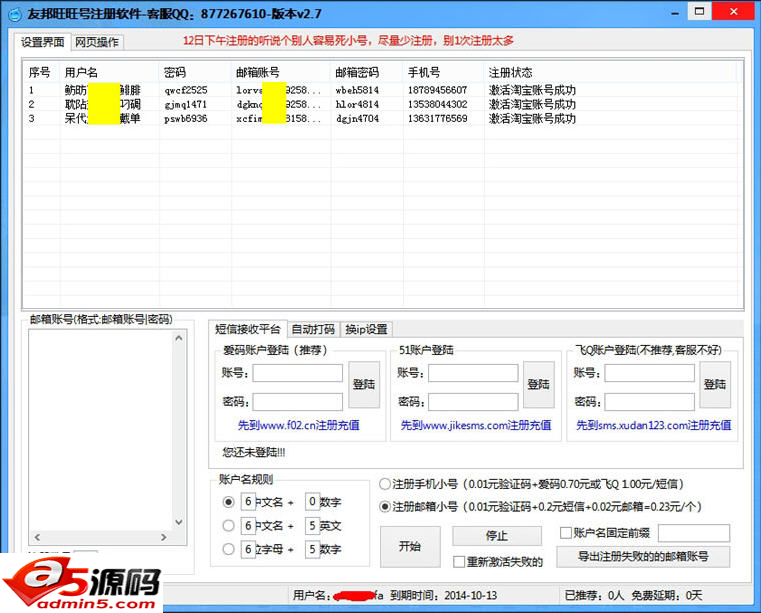Viewport: 761px width, 613px height.
Task: Click the 爱码 account 密码 field
Action: coord(297,402)
